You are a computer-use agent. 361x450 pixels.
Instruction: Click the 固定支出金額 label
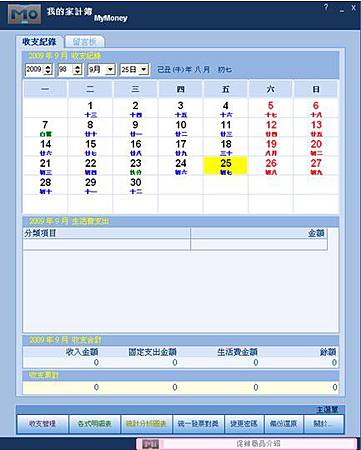point(152,352)
